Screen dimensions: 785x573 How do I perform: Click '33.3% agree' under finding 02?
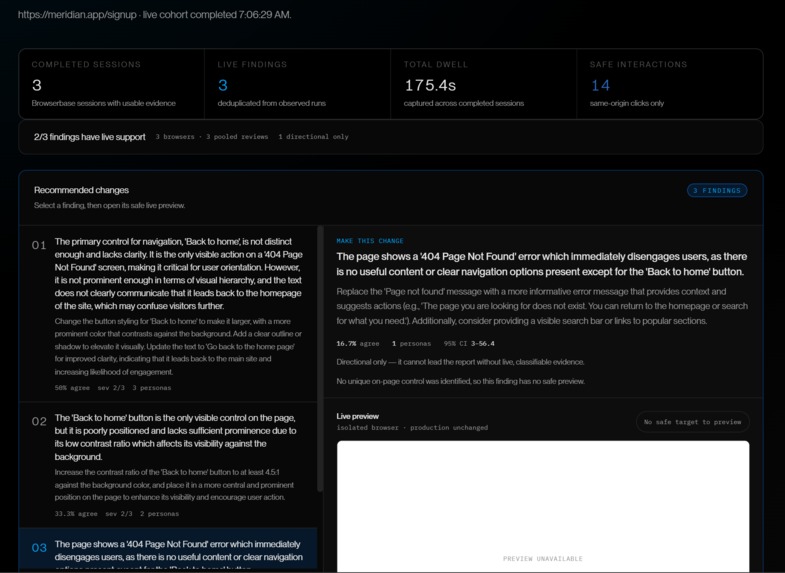[x=76, y=513]
